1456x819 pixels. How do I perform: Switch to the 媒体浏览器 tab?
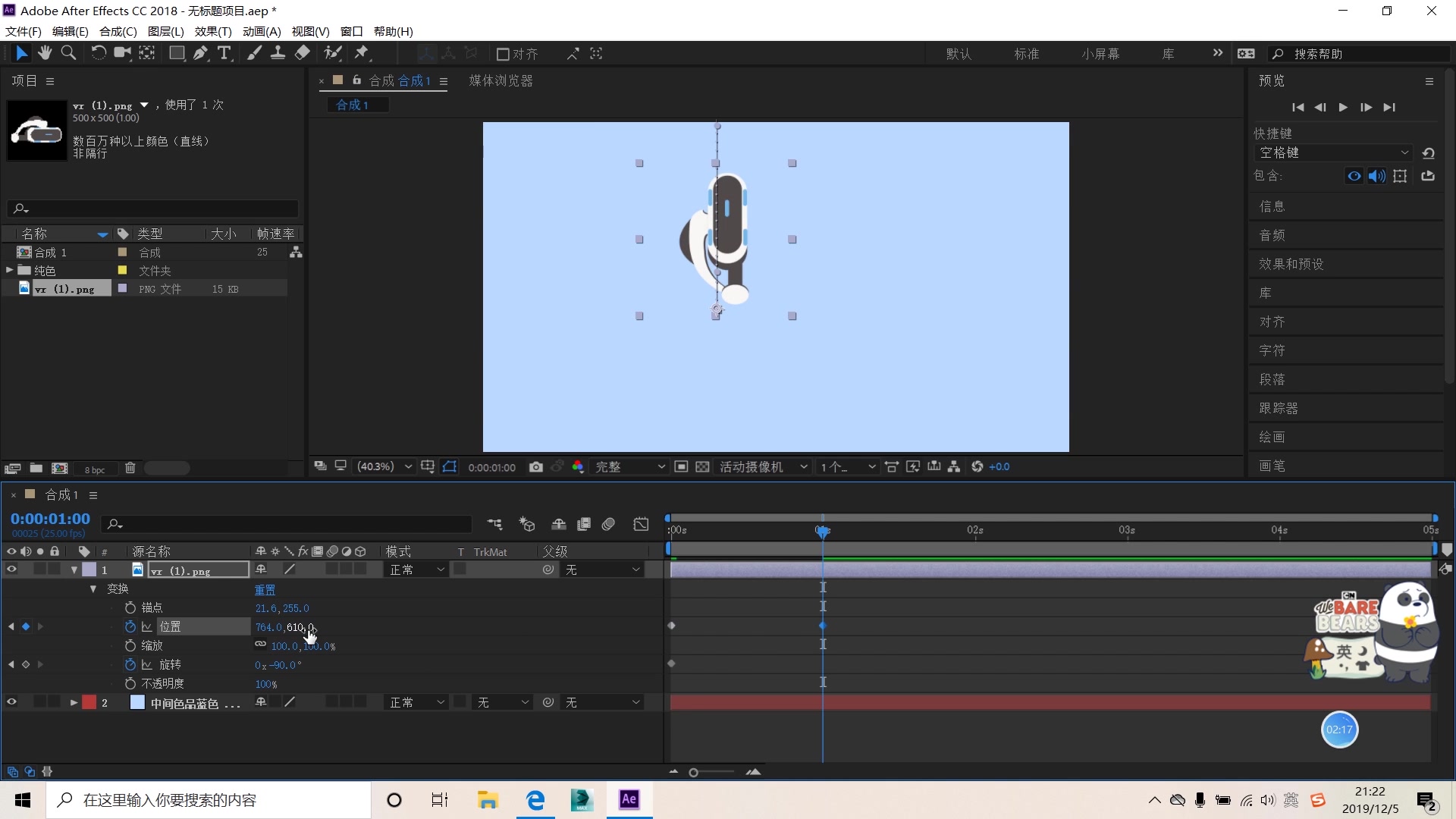pos(500,80)
